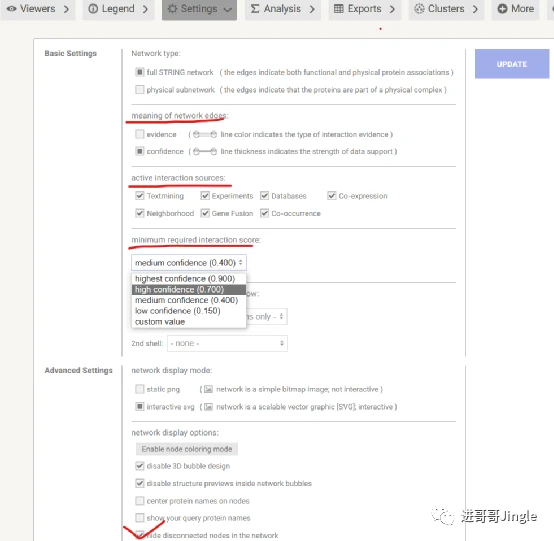Click the cluster icon on Clusters tab
554x541 pixels.
[419, 8]
